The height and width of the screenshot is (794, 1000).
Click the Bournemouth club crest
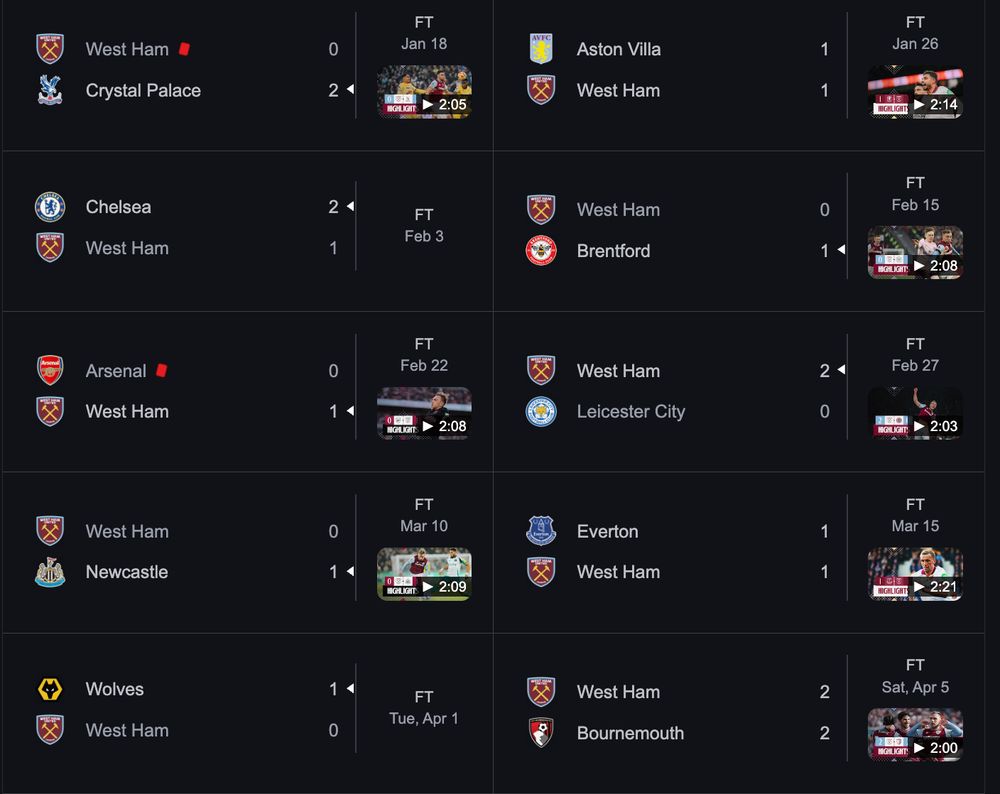click(x=541, y=733)
